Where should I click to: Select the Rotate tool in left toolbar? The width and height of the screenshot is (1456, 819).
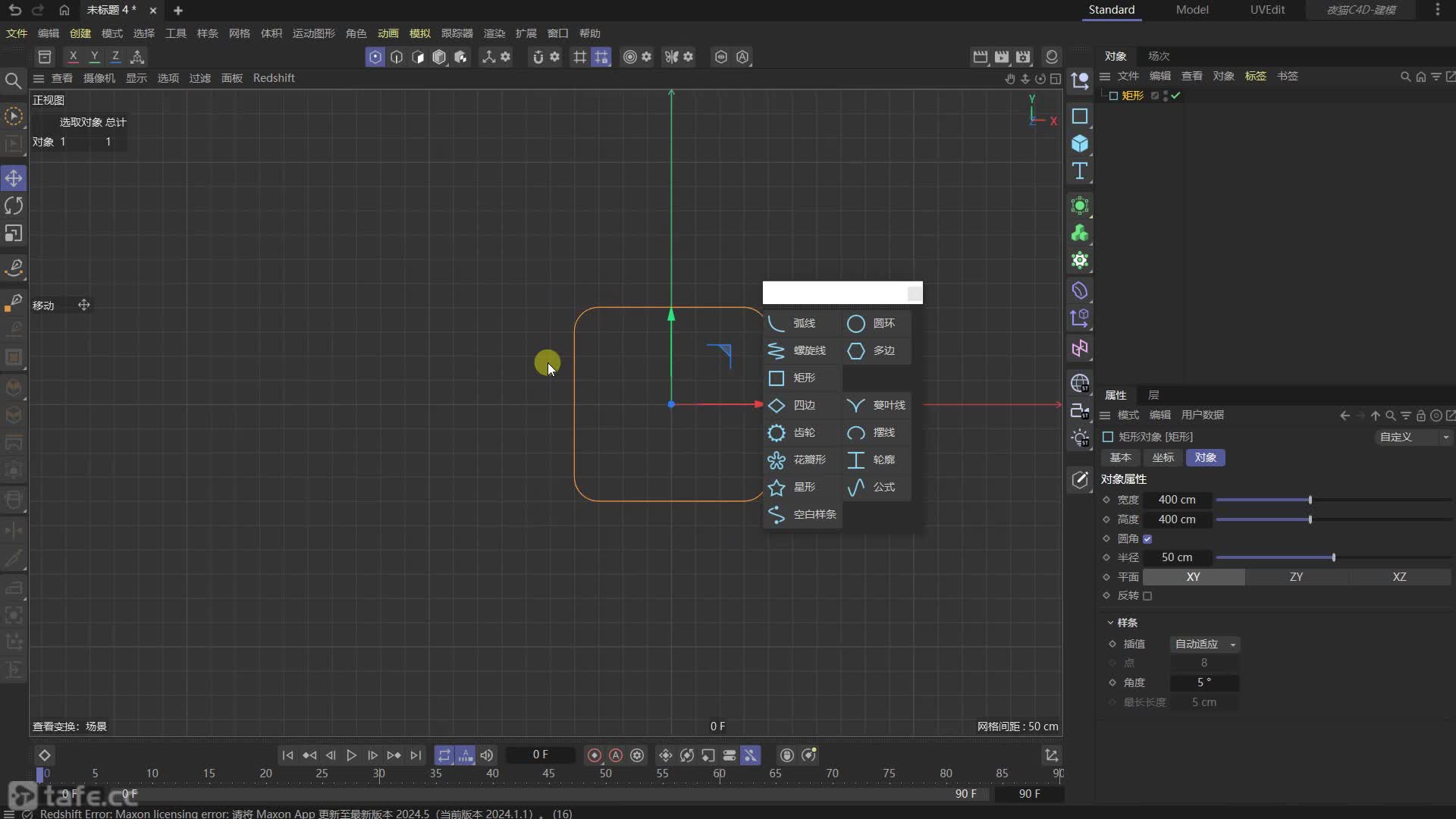(x=14, y=206)
